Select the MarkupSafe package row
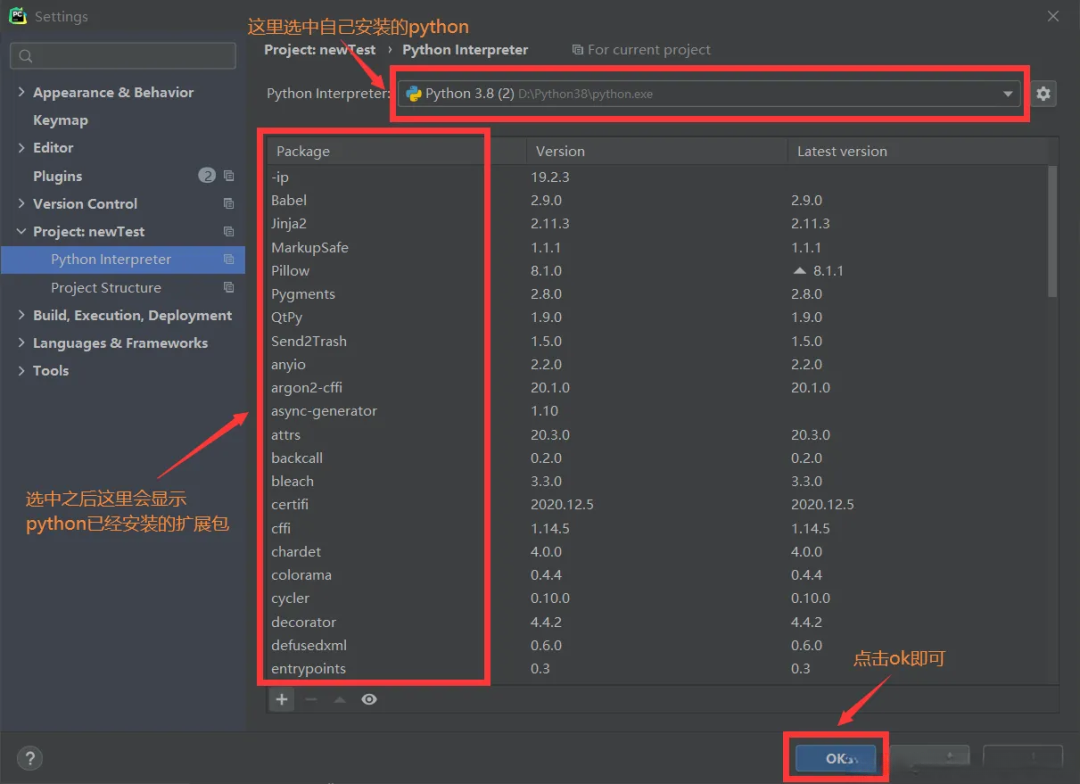1080x784 pixels. pos(657,247)
